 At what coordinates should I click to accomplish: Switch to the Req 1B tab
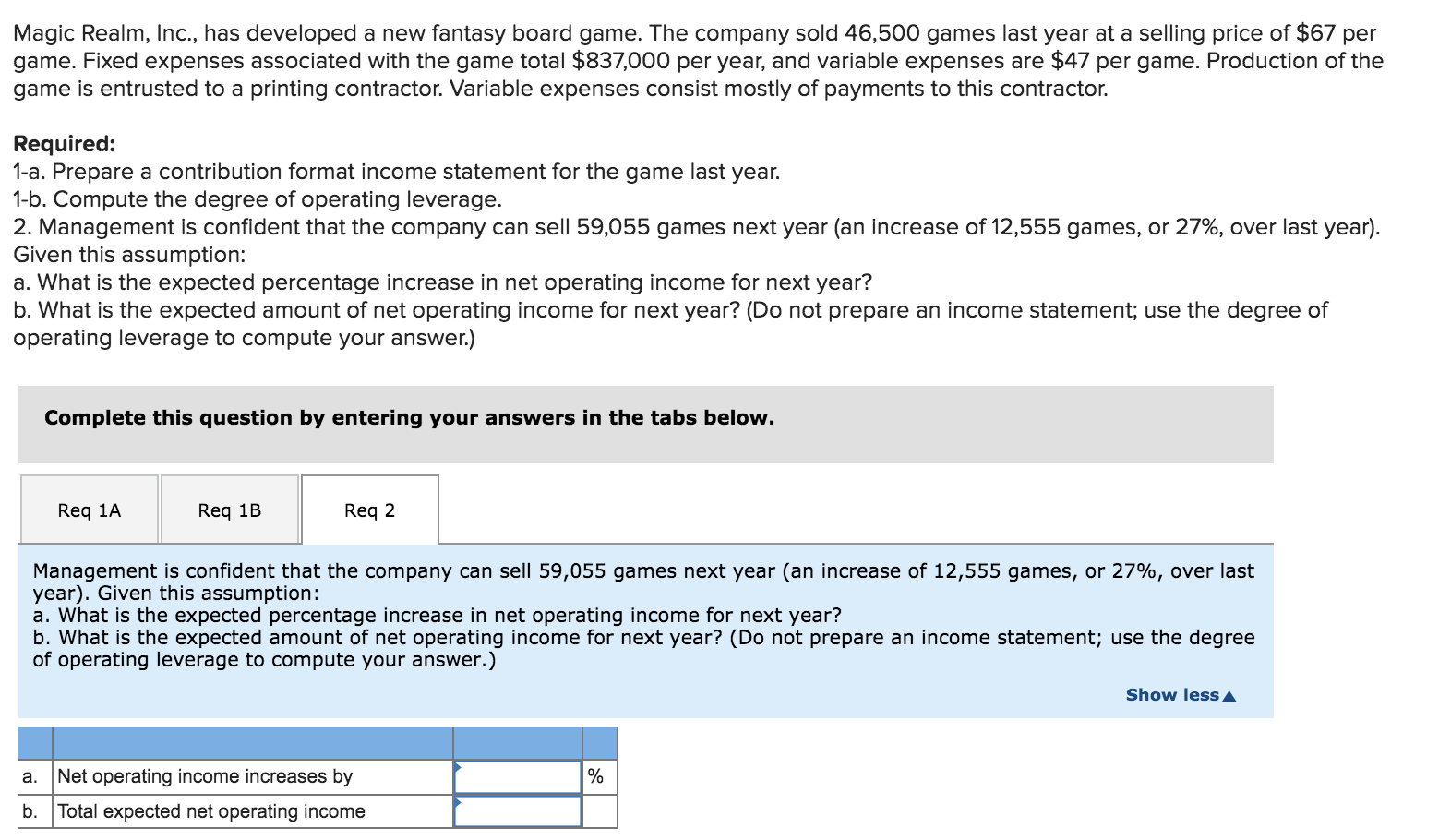tap(228, 509)
